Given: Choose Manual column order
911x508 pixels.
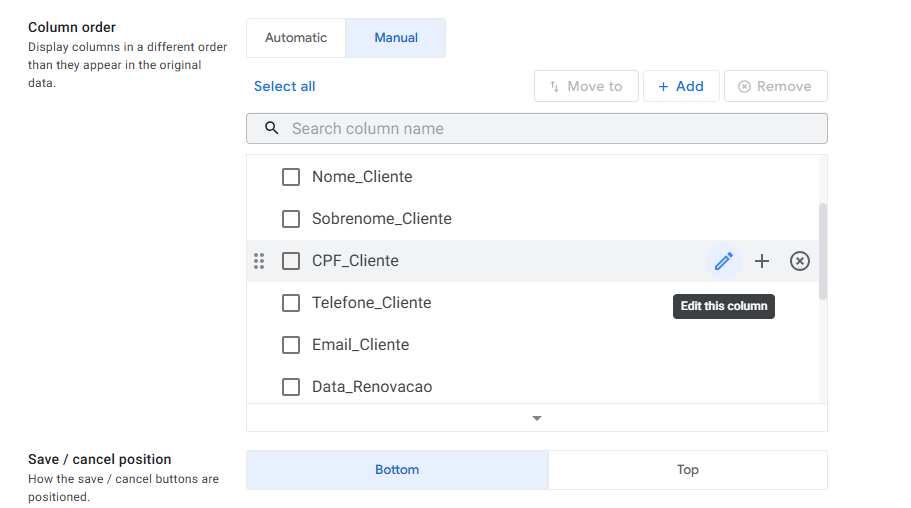Looking at the screenshot, I should [x=396, y=38].
